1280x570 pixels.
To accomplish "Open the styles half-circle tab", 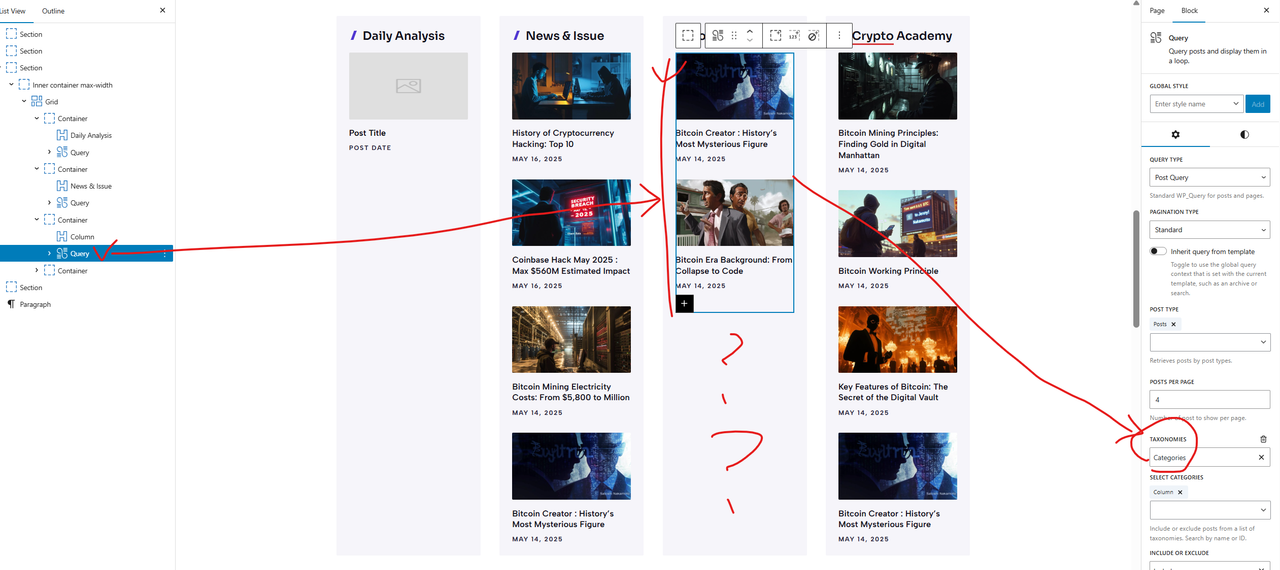I will coord(1244,134).
